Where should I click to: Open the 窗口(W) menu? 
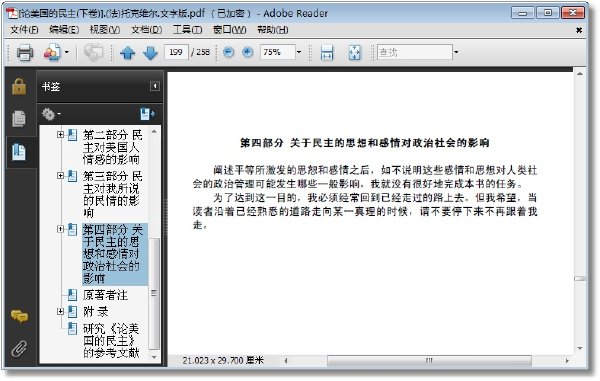[x=229, y=30]
